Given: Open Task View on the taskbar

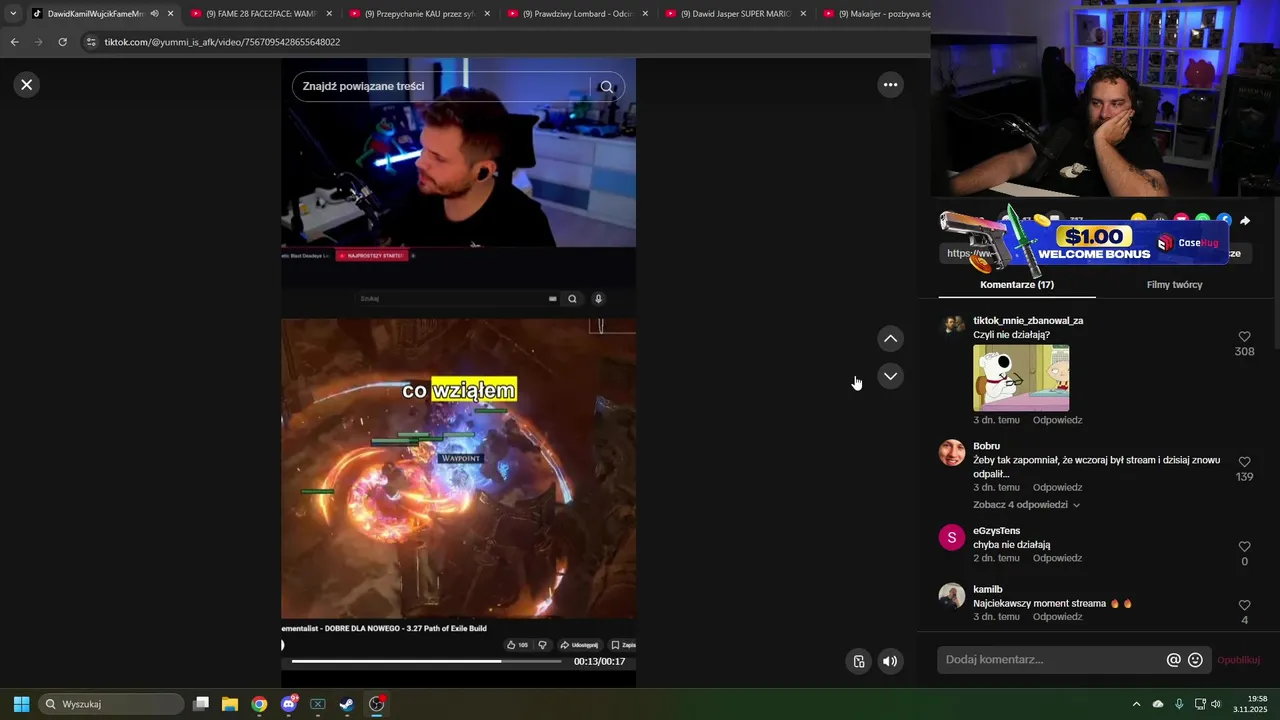Looking at the screenshot, I should coord(201,704).
